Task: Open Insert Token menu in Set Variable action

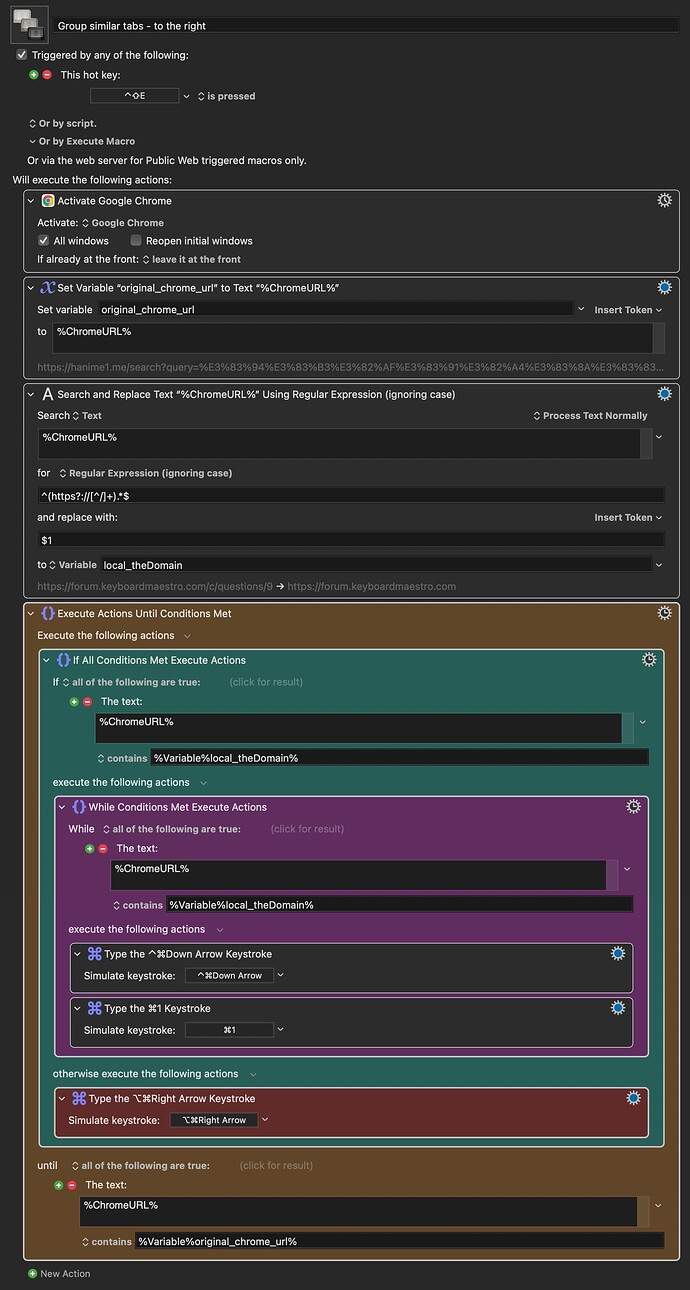Action: [x=627, y=310]
